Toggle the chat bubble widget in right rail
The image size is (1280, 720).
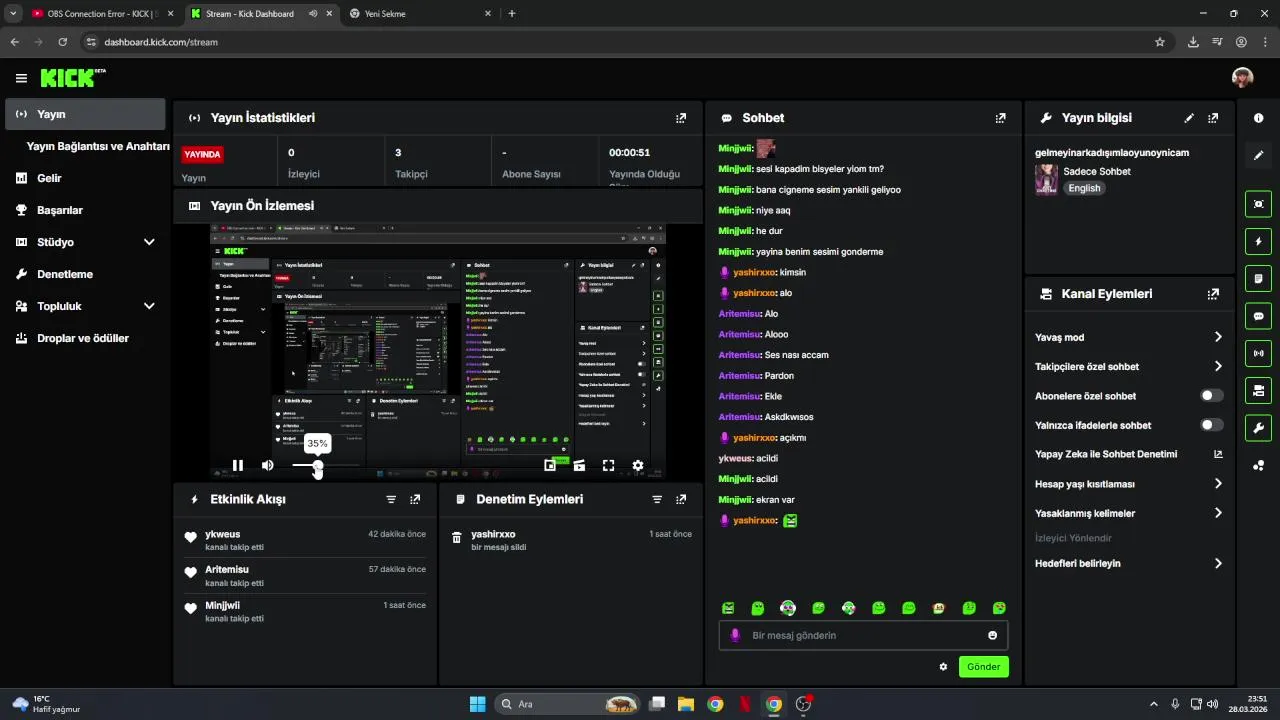click(x=1258, y=316)
